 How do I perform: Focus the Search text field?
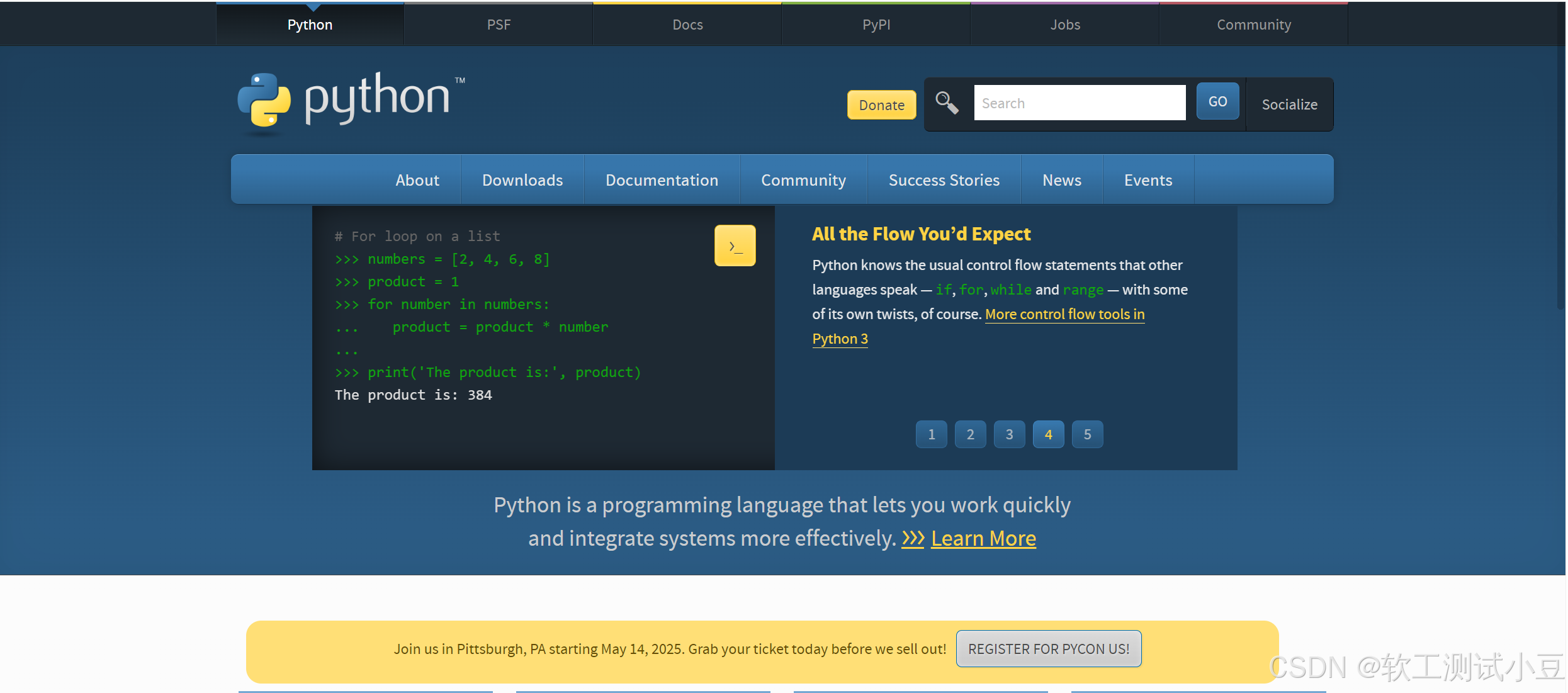pos(1079,103)
